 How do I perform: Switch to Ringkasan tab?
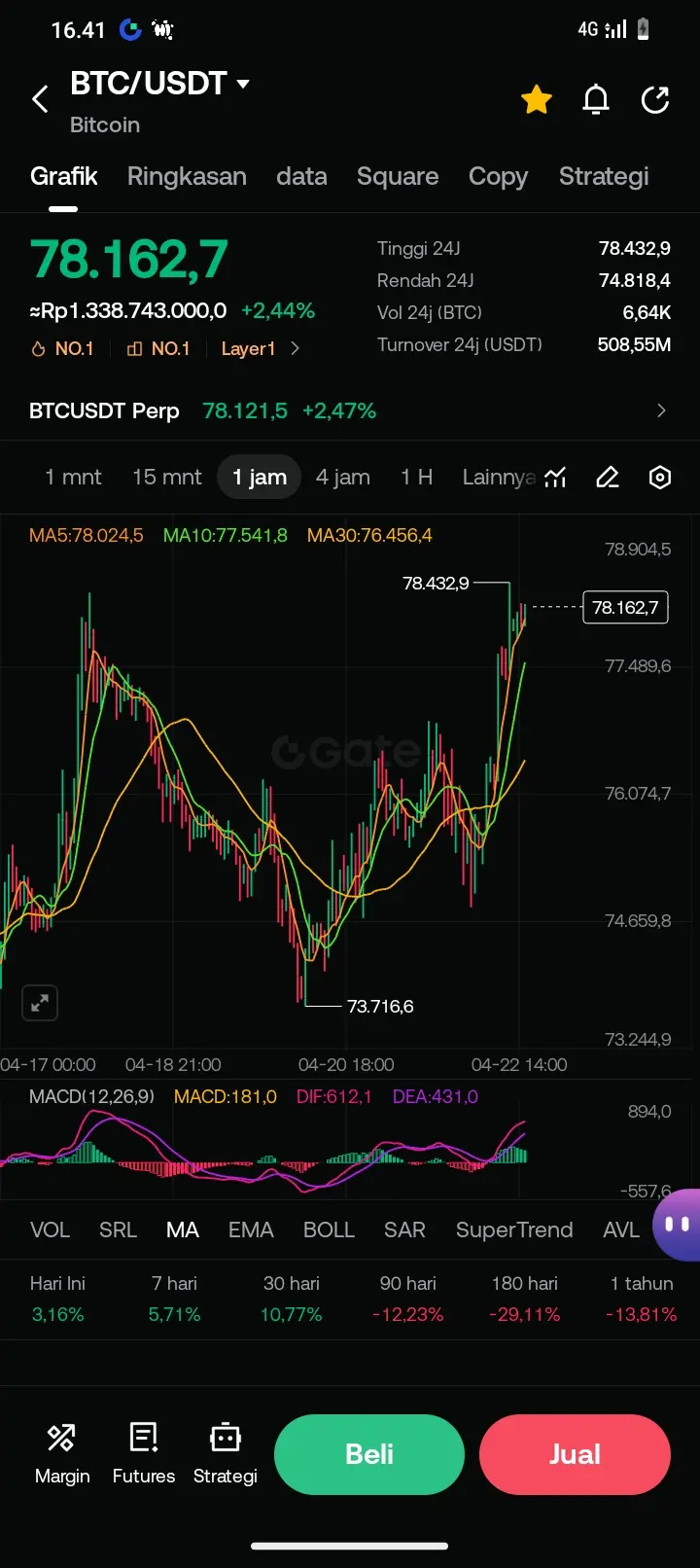(x=187, y=176)
